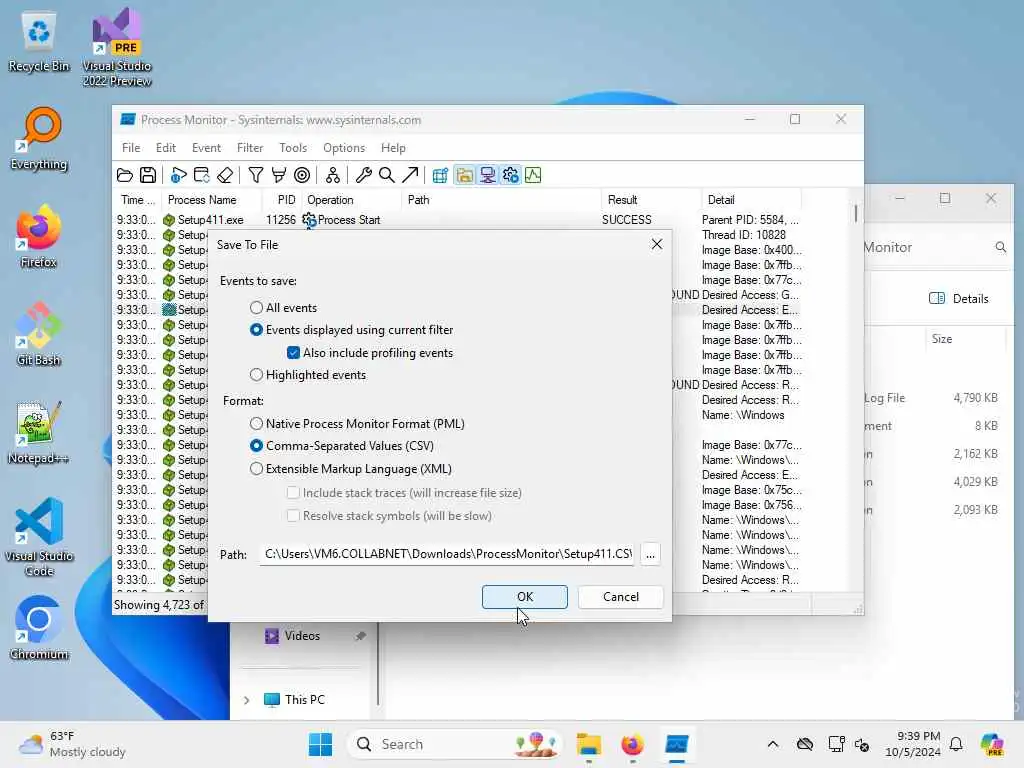Open the Tools menu
Image resolution: width=1024 pixels, height=768 pixels.
tap(293, 148)
